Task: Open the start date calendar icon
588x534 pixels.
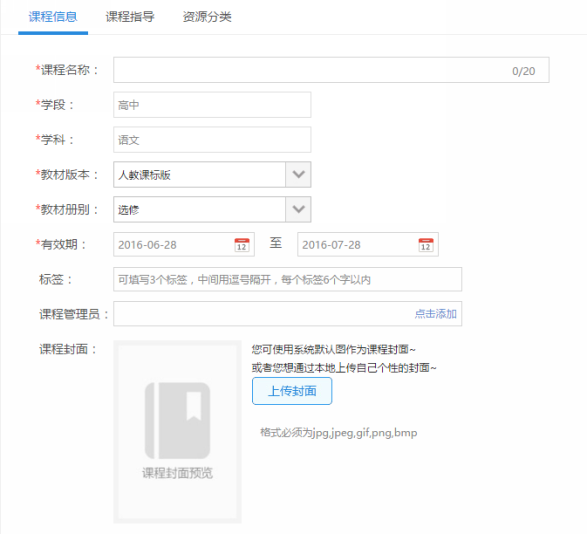Action: coord(242,245)
